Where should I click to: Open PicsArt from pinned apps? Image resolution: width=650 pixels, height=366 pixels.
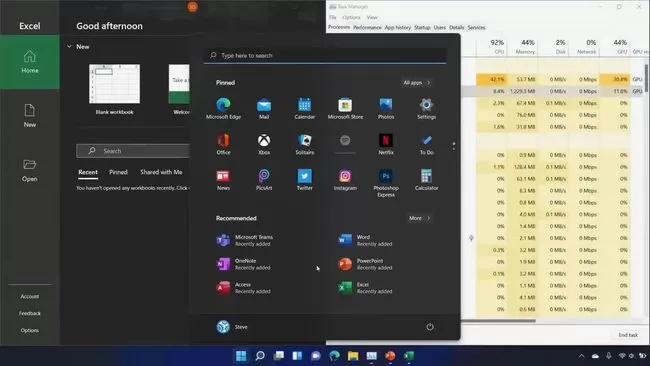point(264,179)
